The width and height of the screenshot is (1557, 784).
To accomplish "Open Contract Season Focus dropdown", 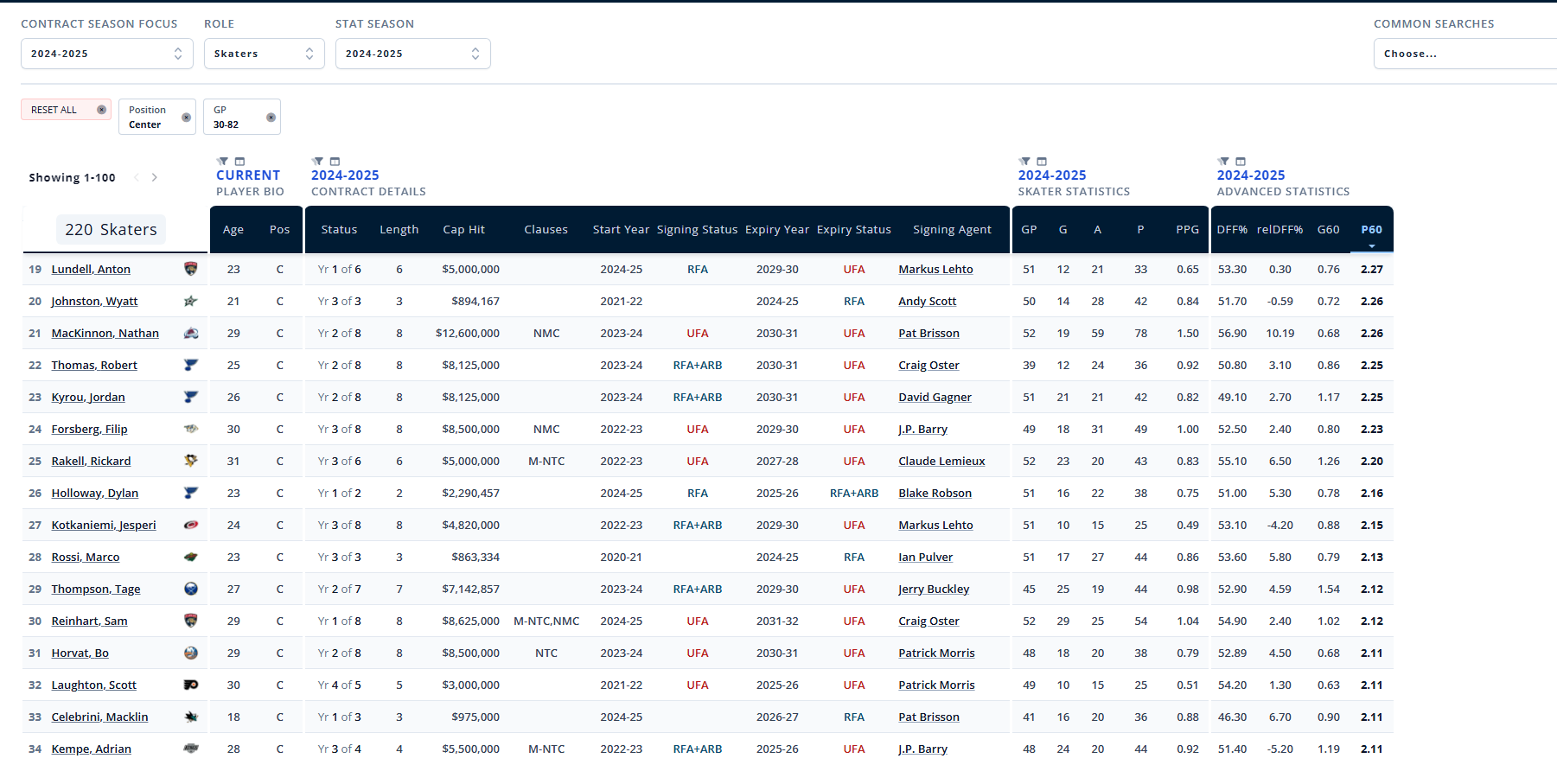I will click(106, 54).
